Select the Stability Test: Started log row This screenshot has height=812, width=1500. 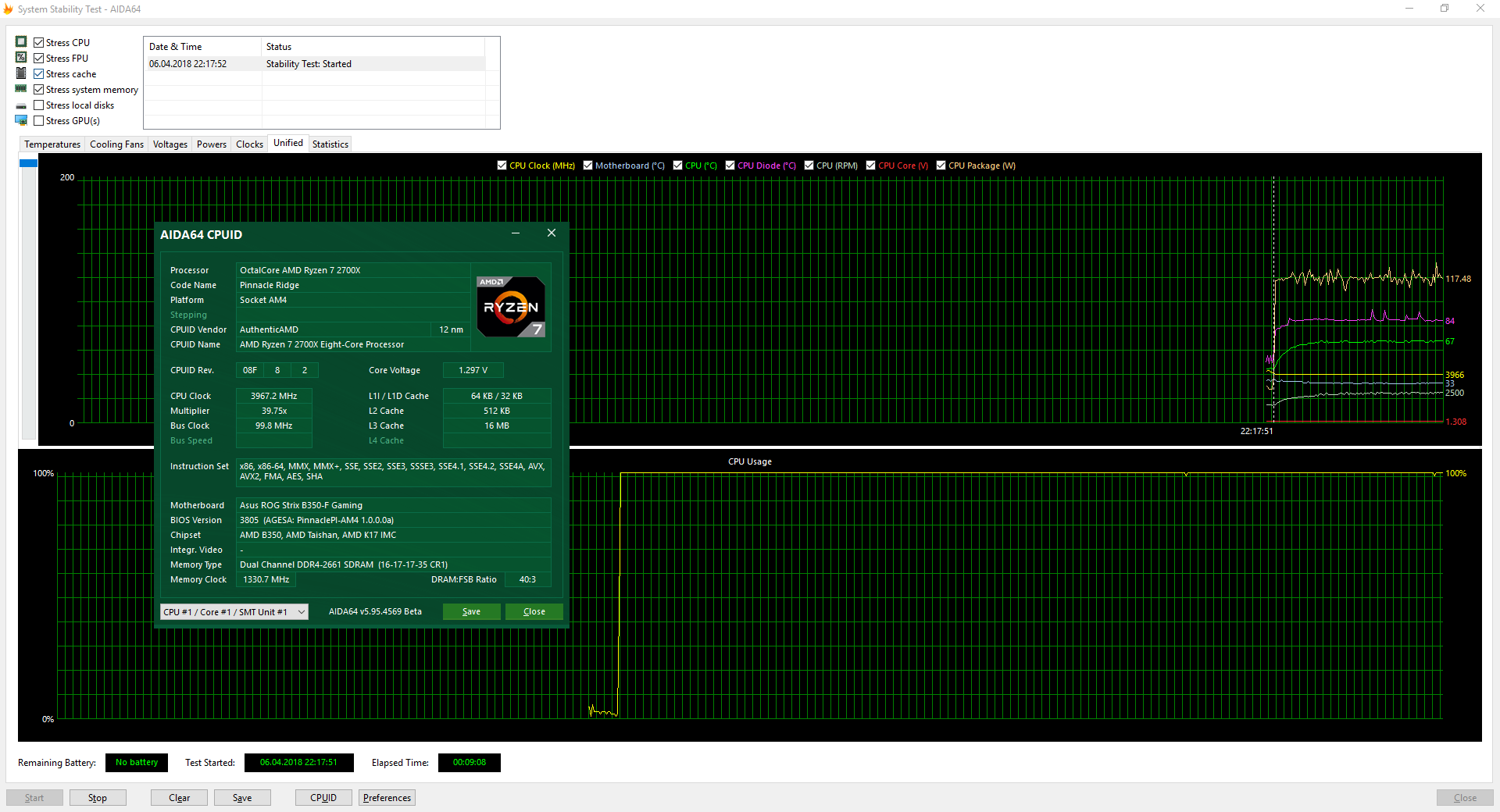(x=315, y=64)
